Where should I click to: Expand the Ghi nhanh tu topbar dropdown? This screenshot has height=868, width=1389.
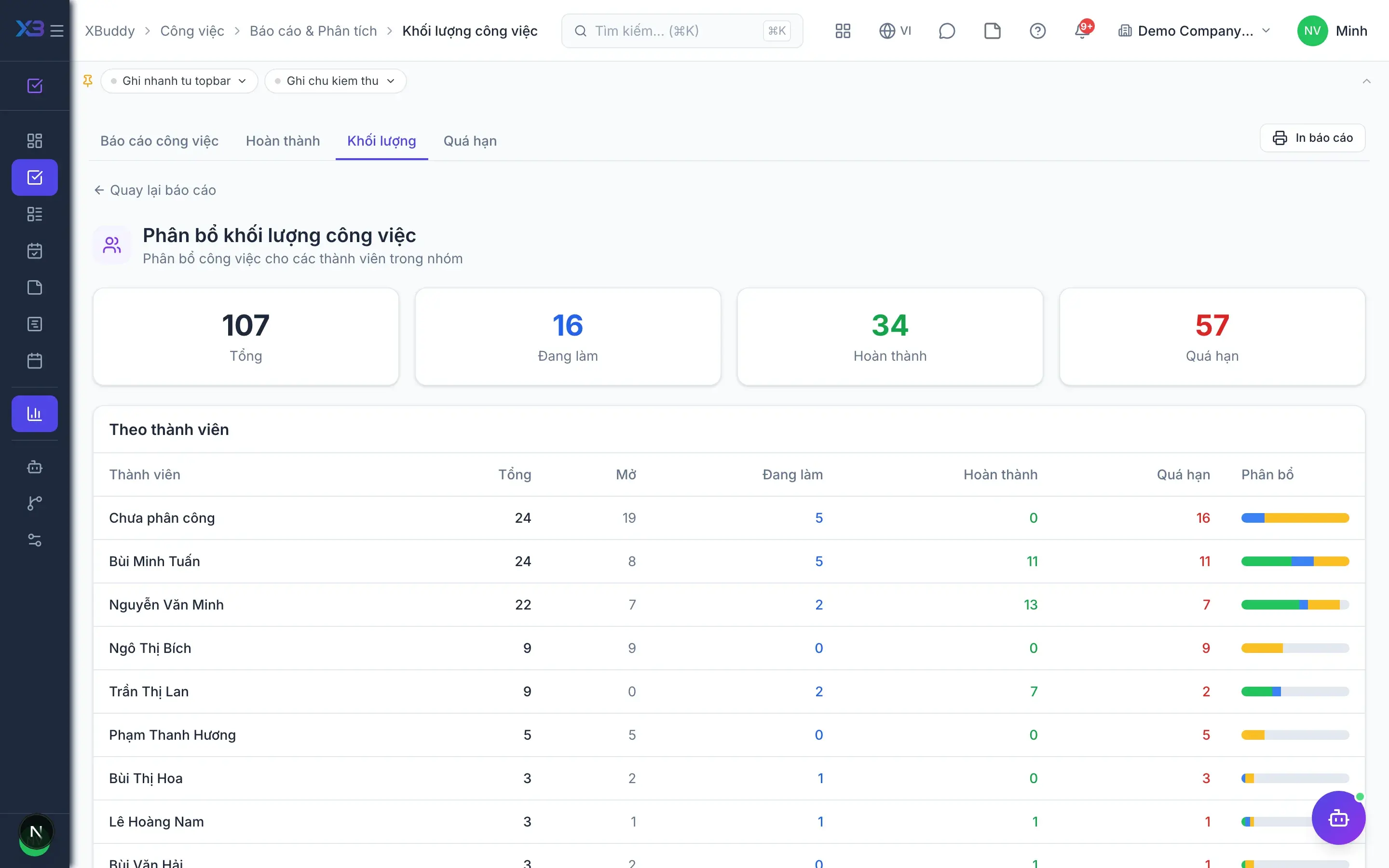coord(178,81)
